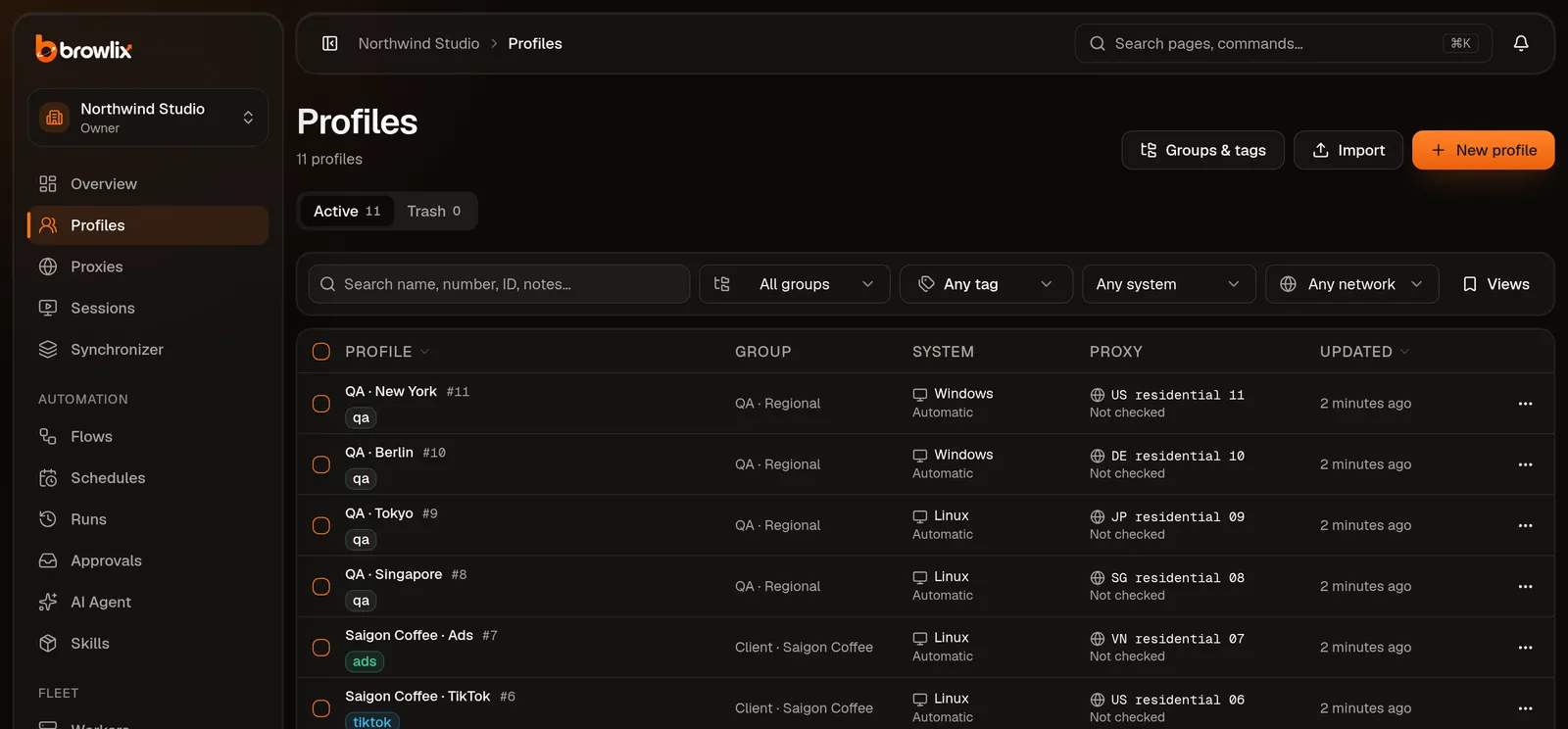The height and width of the screenshot is (729, 1568).
Task: Focus the profile search field
Action: pos(499,284)
